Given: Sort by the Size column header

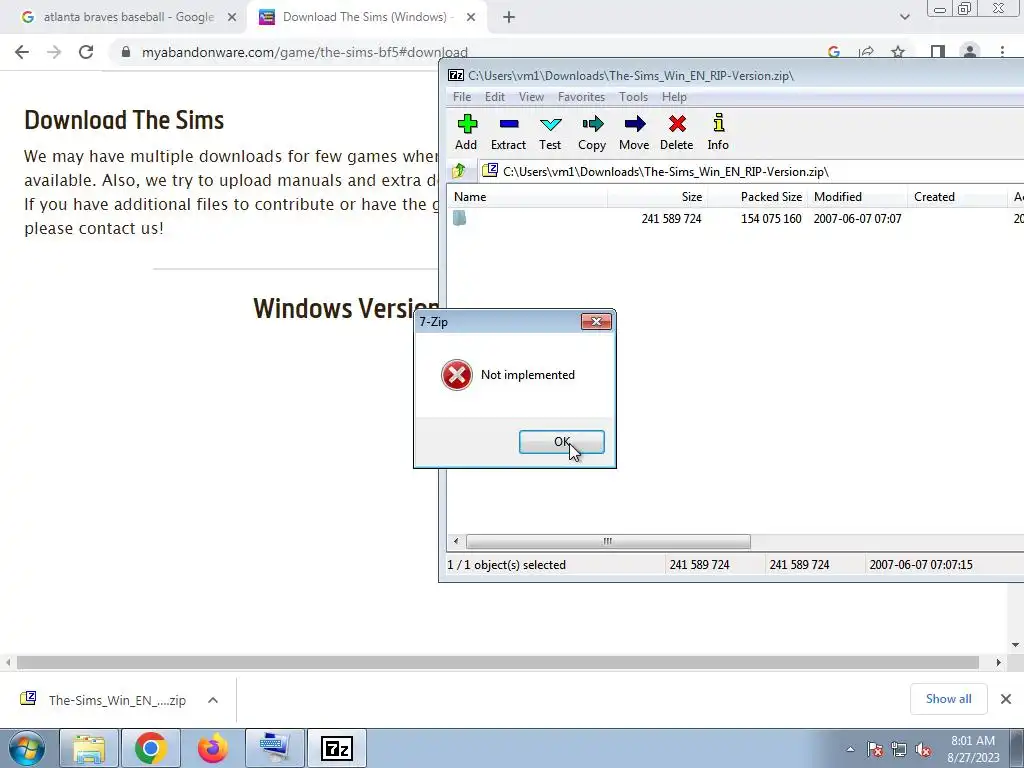Looking at the screenshot, I should coord(658,197).
